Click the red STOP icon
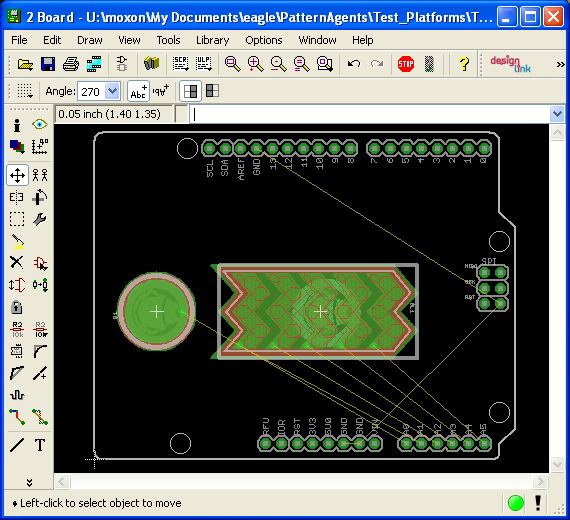Screen dimensions: 570x520 pos(406,64)
